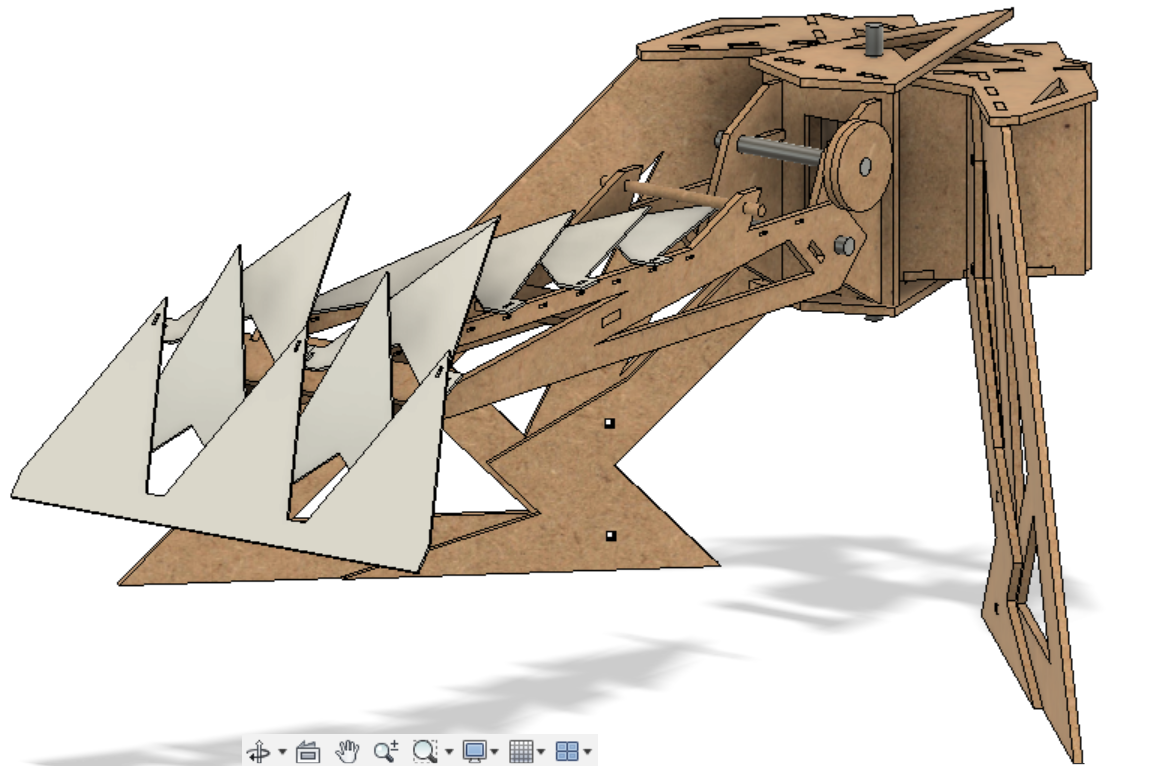Open Display Settings from the navigation bar
The width and height of the screenshot is (1165, 766).
[475, 750]
